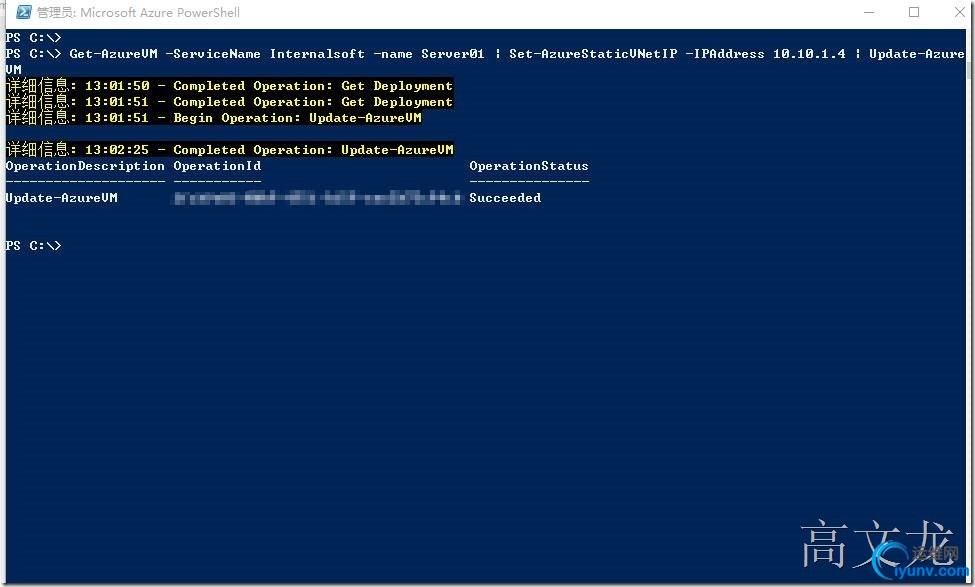The width and height of the screenshot is (975, 587).
Task: Click the 13:01:50 'Get Deployment' line
Action: pos(229,85)
